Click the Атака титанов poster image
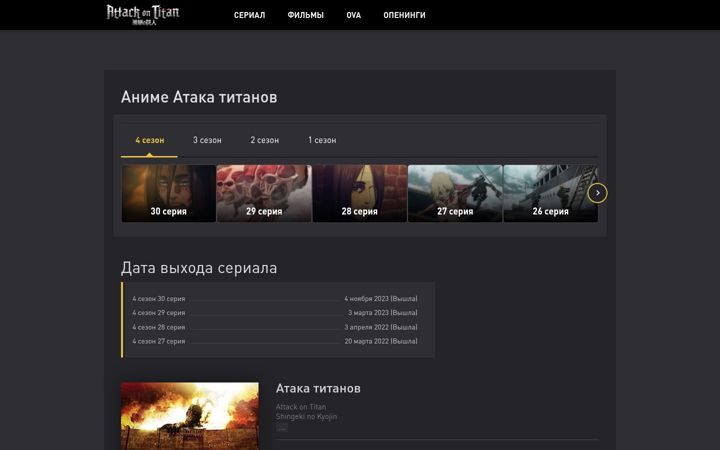This screenshot has width=720, height=450. click(x=190, y=416)
